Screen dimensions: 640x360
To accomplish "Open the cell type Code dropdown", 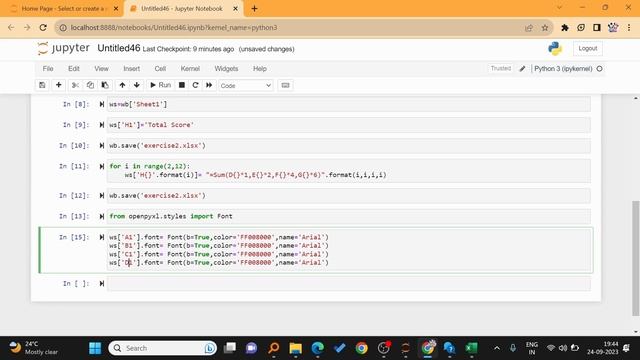I will coord(245,85).
